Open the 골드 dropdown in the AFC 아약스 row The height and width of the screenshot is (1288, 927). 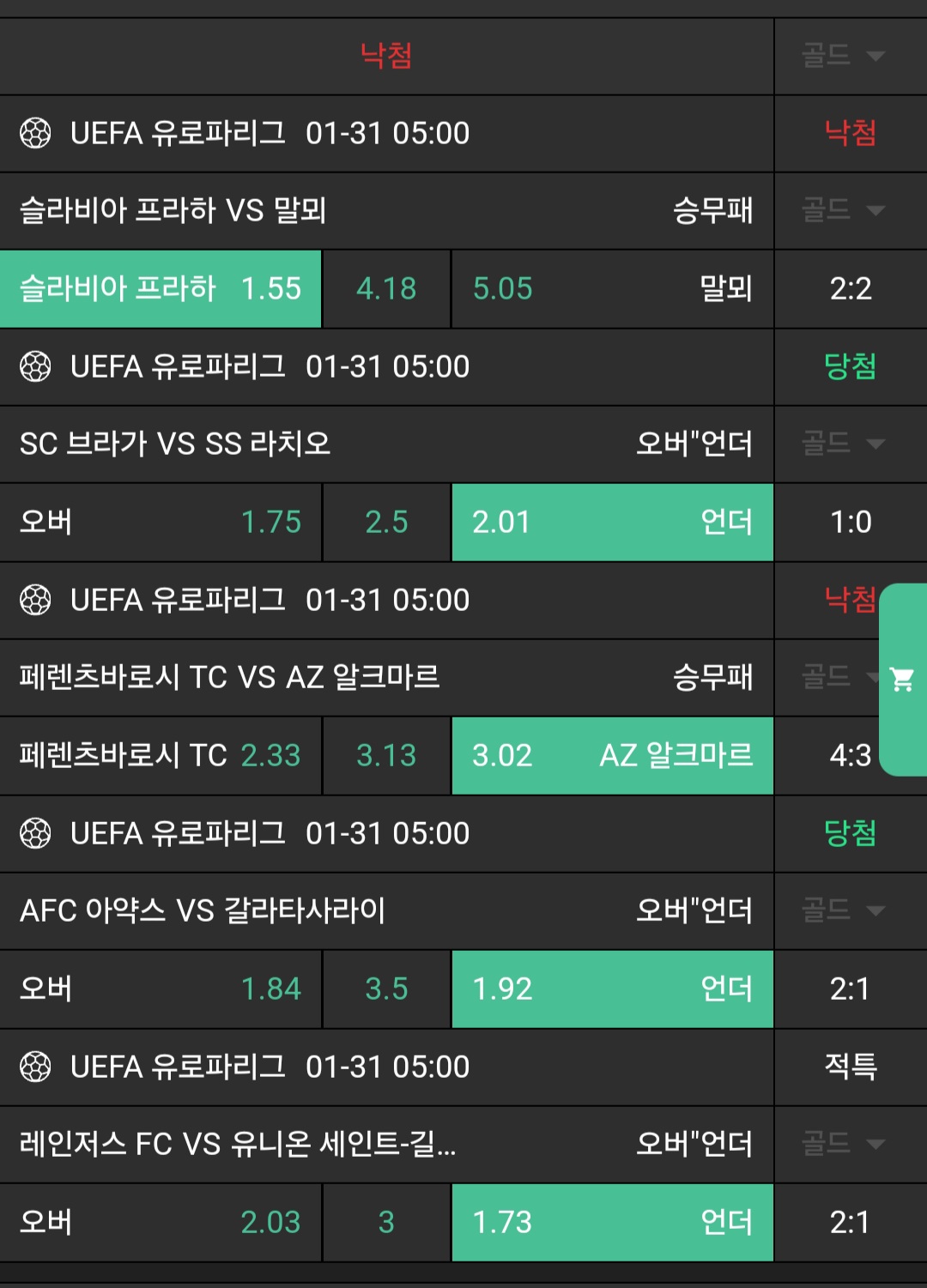pyautogui.click(x=843, y=910)
